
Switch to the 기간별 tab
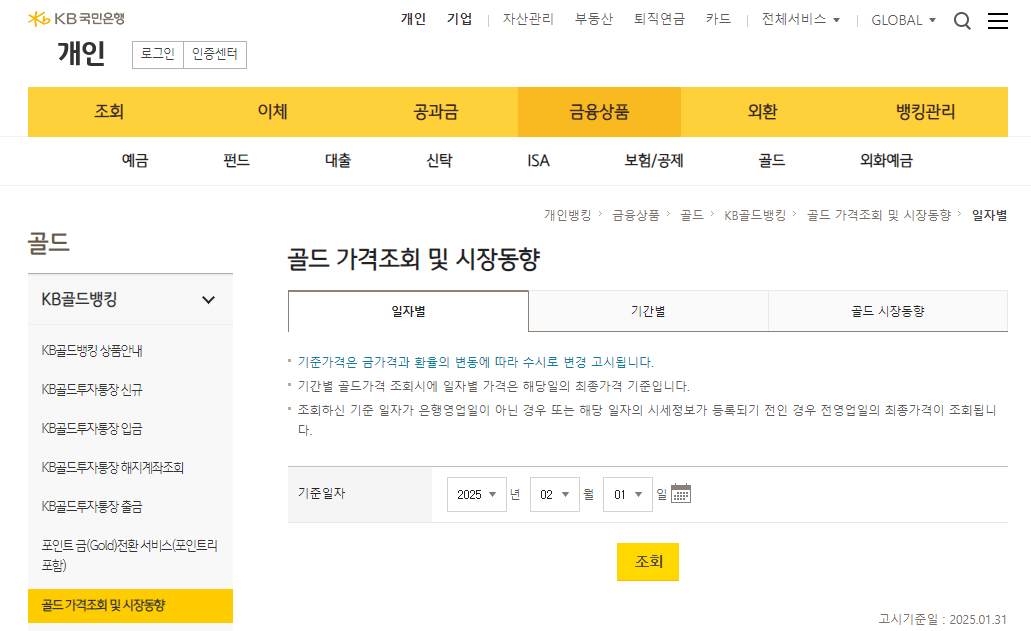click(648, 312)
